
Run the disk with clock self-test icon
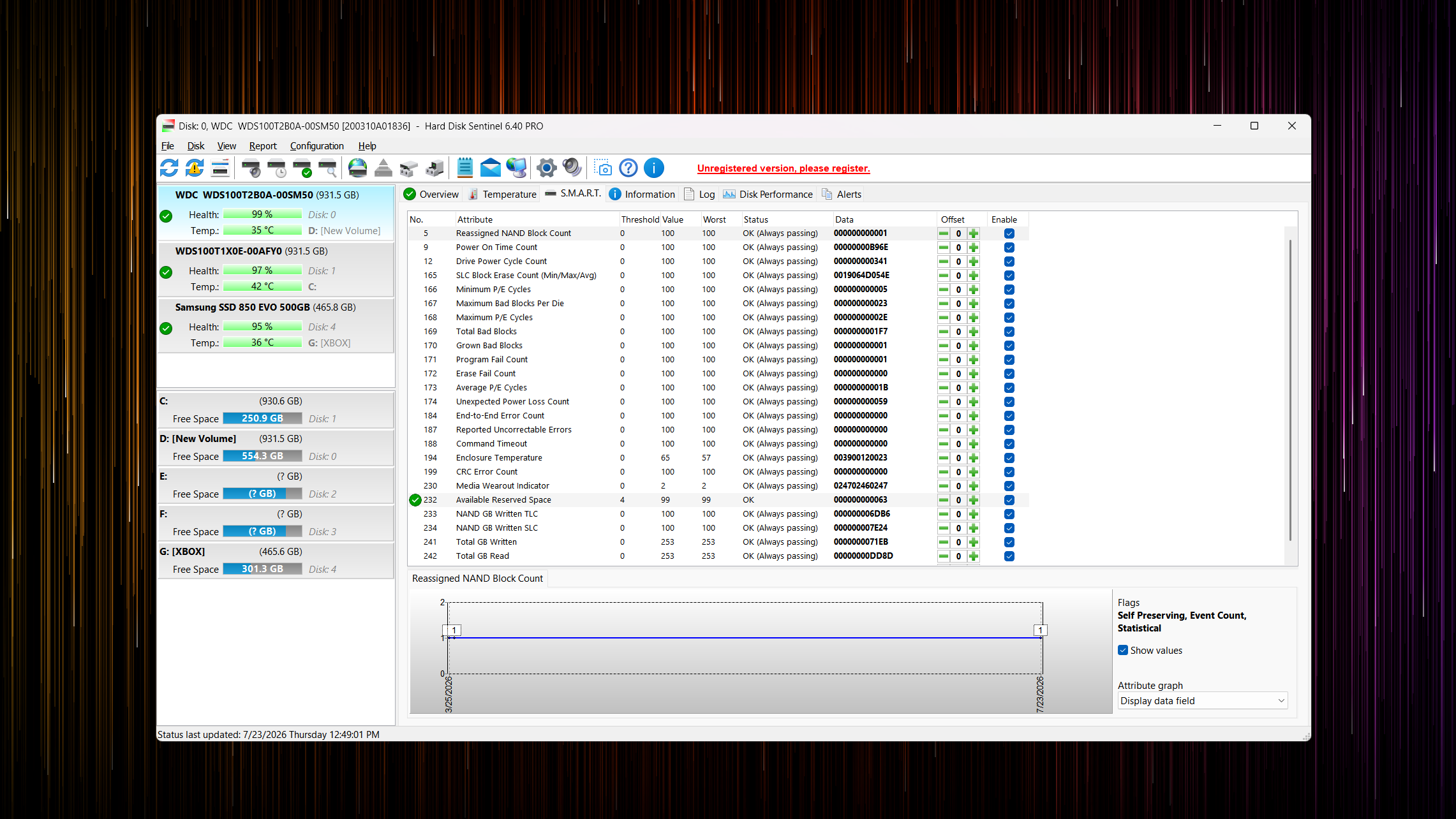[x=276, y=168]
